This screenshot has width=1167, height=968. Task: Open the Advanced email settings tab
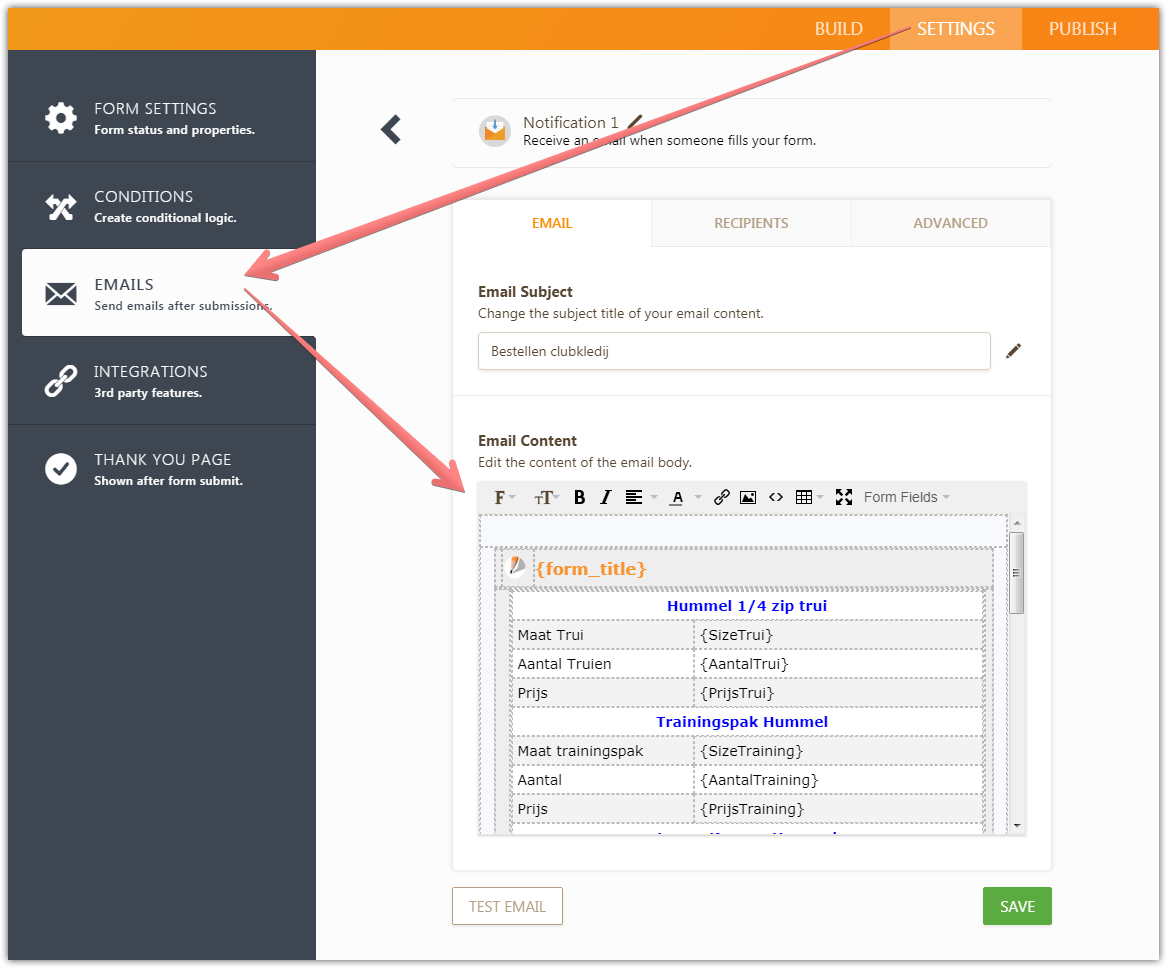[949, 222]
